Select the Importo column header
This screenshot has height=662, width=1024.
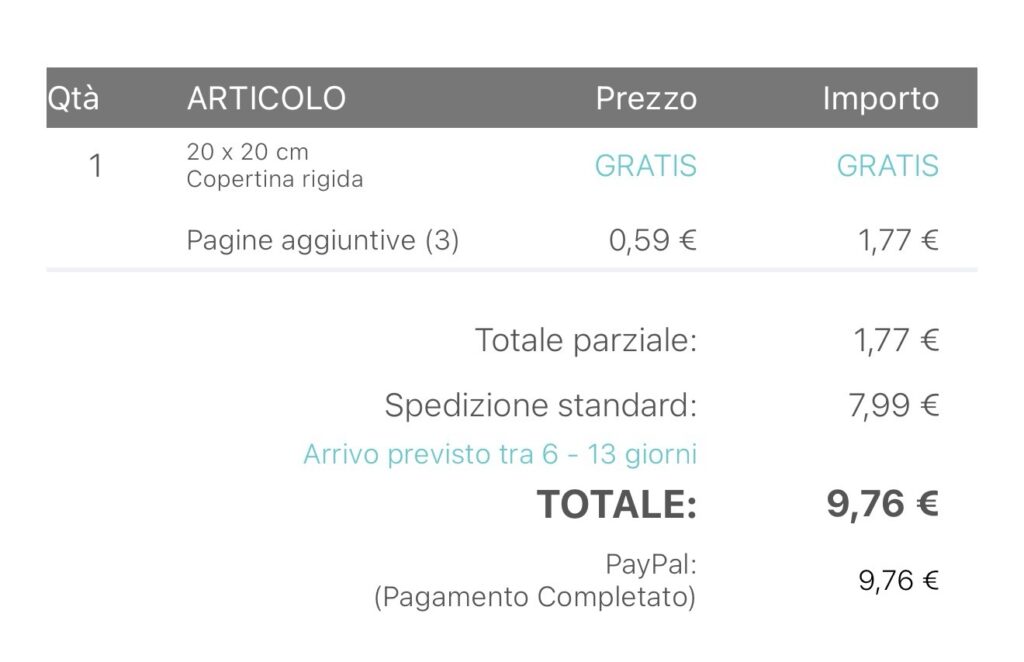click(x=880, y=99)
